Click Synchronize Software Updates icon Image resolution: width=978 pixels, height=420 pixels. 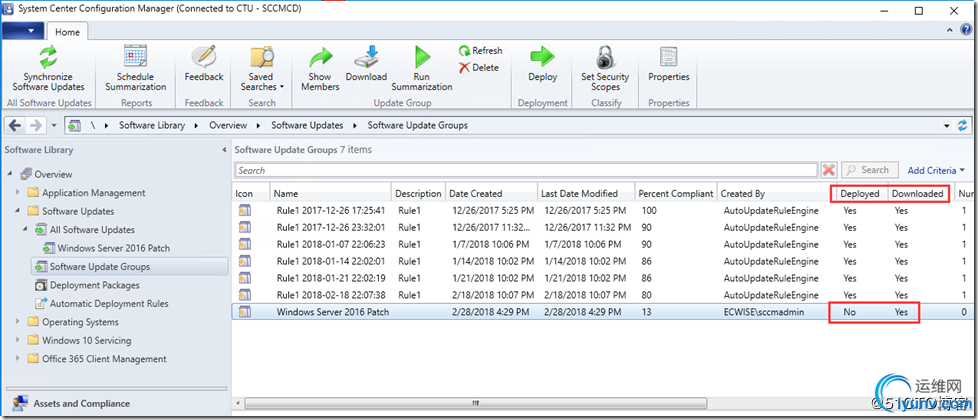point(48,57)
